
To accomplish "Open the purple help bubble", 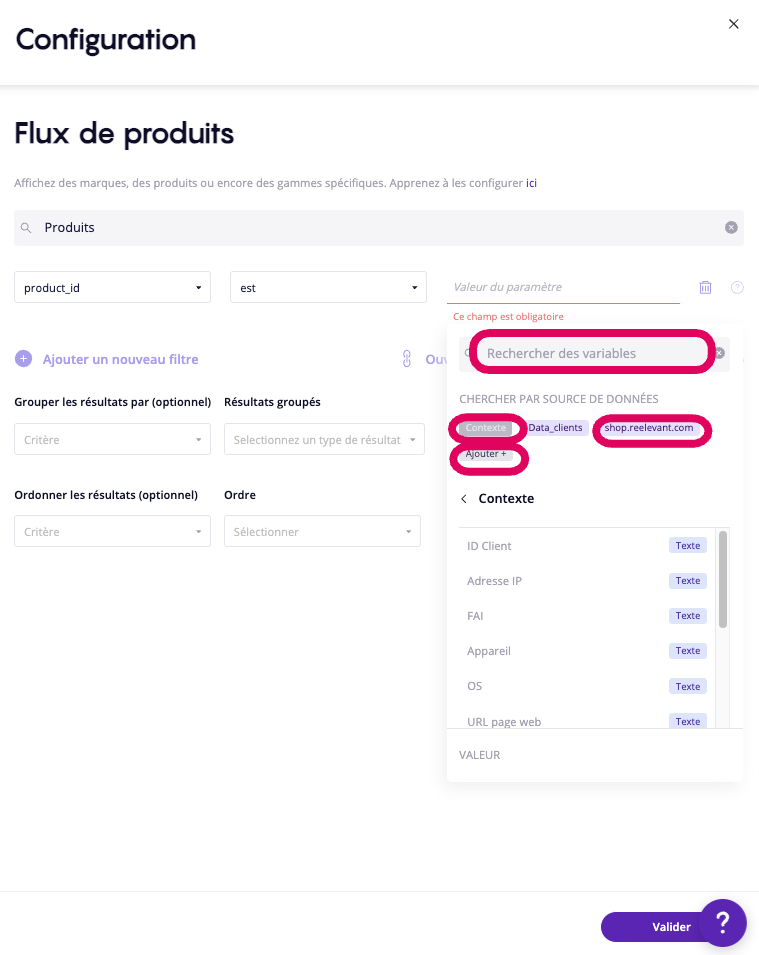I will point(722,923).
